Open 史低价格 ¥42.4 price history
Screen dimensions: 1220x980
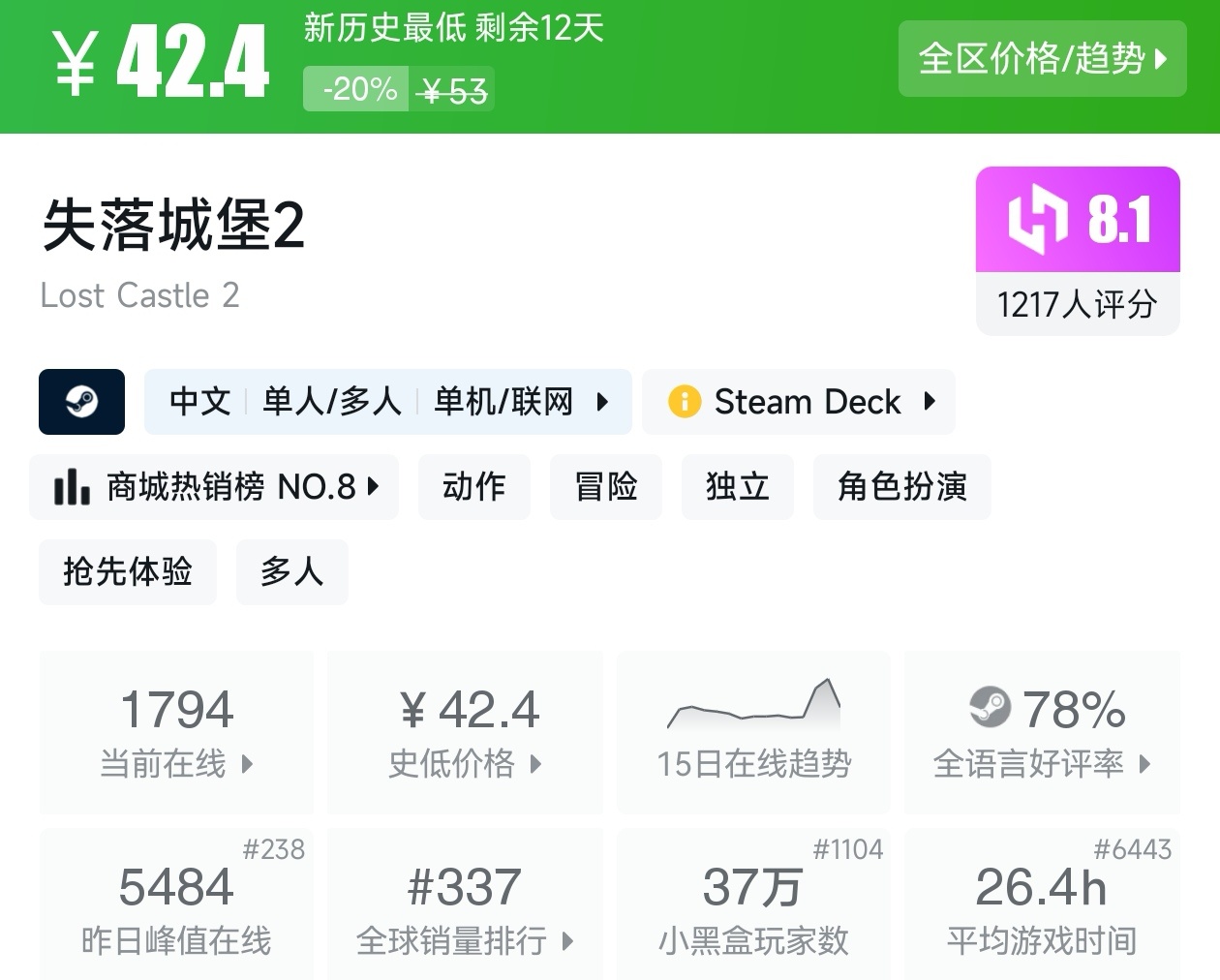pyautogui.click(x=466, y=732)
